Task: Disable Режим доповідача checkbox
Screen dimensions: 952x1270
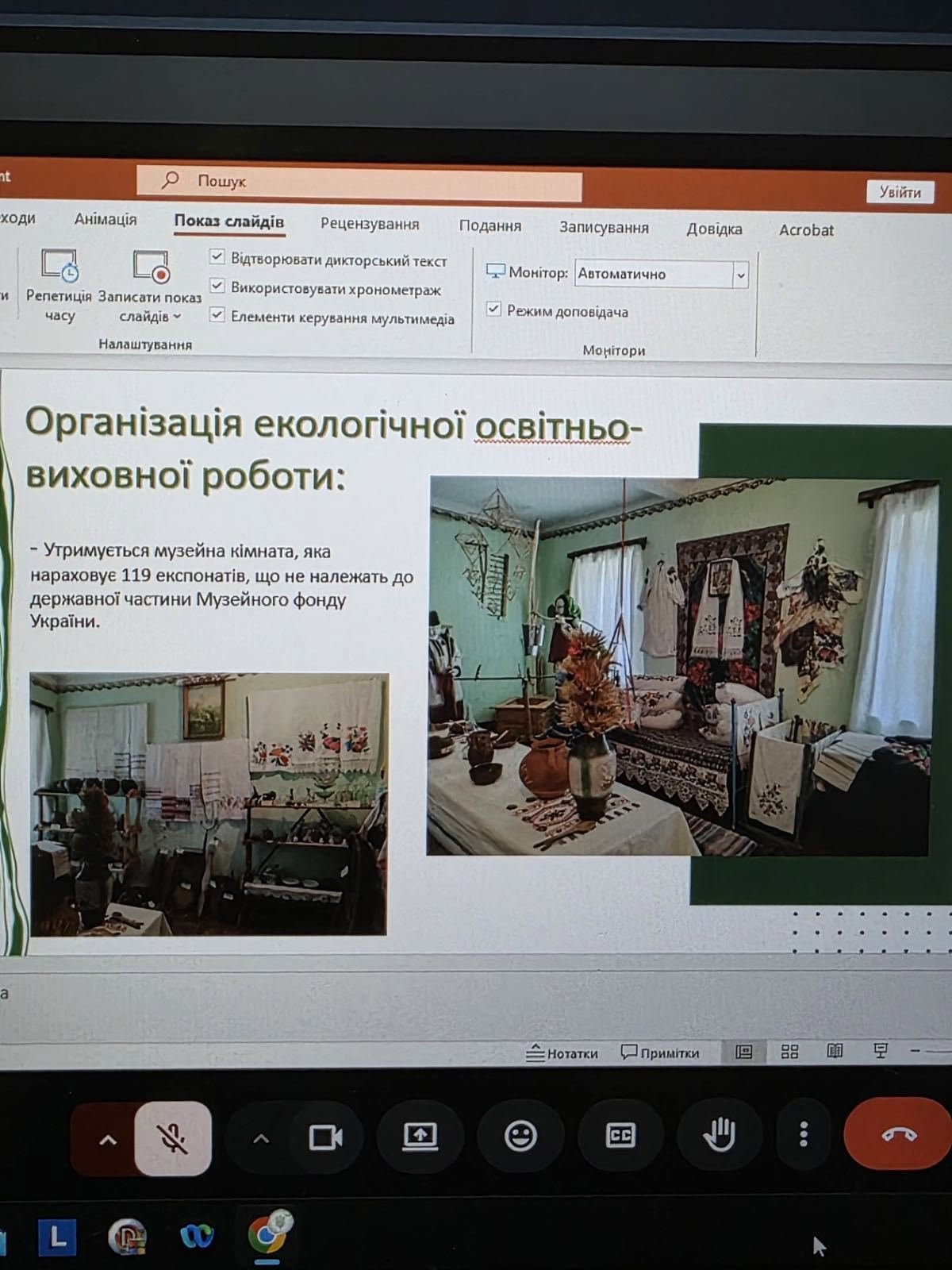Action: [x=493, y=309]
